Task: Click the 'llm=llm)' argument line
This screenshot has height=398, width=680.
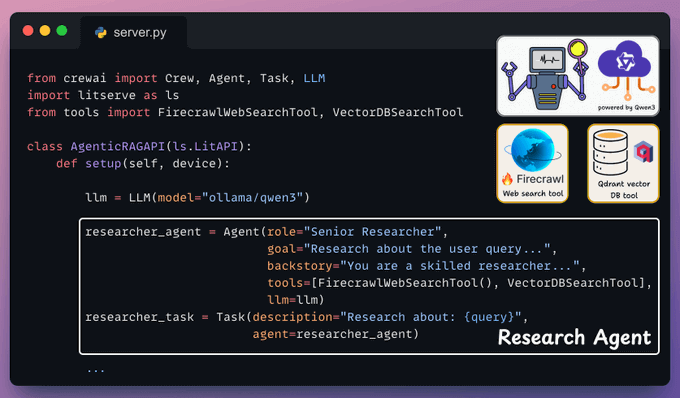Action: (x=295, y=300)
